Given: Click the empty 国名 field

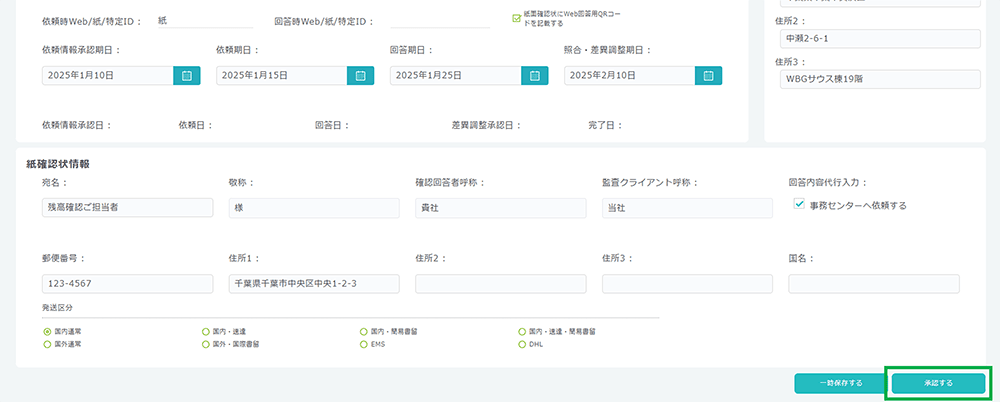Looking at the screenshot, I should tap(873, 284).
